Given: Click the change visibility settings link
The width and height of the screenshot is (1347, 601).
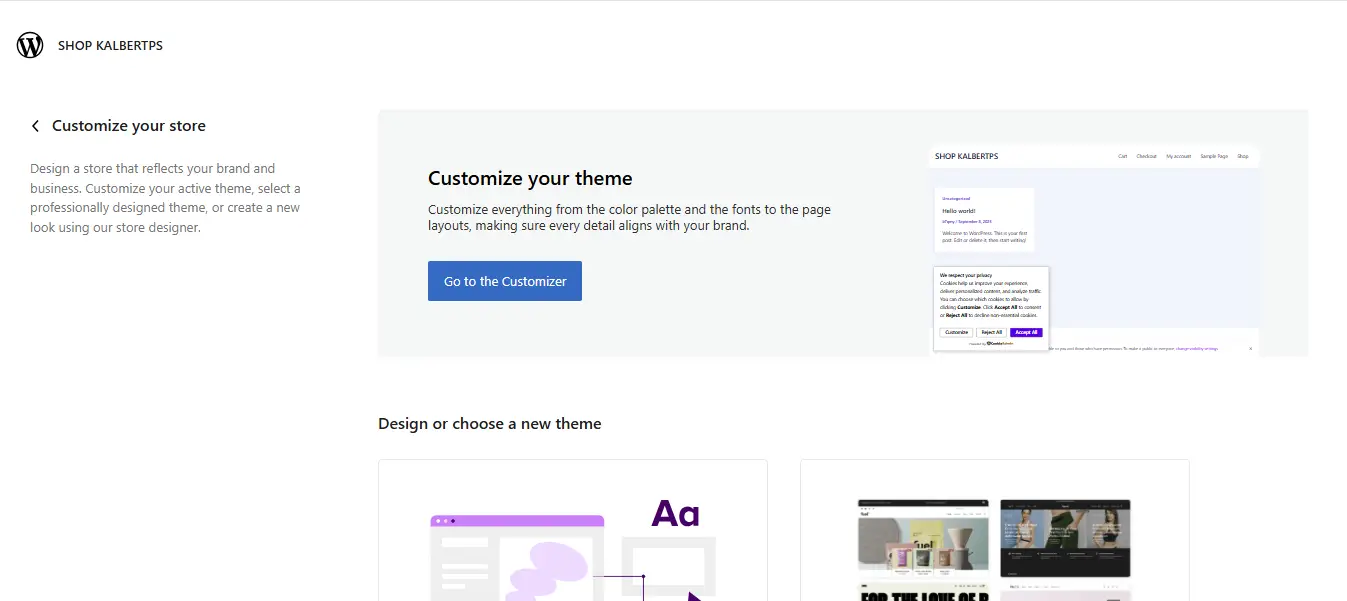Looking at the screenshot, I should point(1196,348).
